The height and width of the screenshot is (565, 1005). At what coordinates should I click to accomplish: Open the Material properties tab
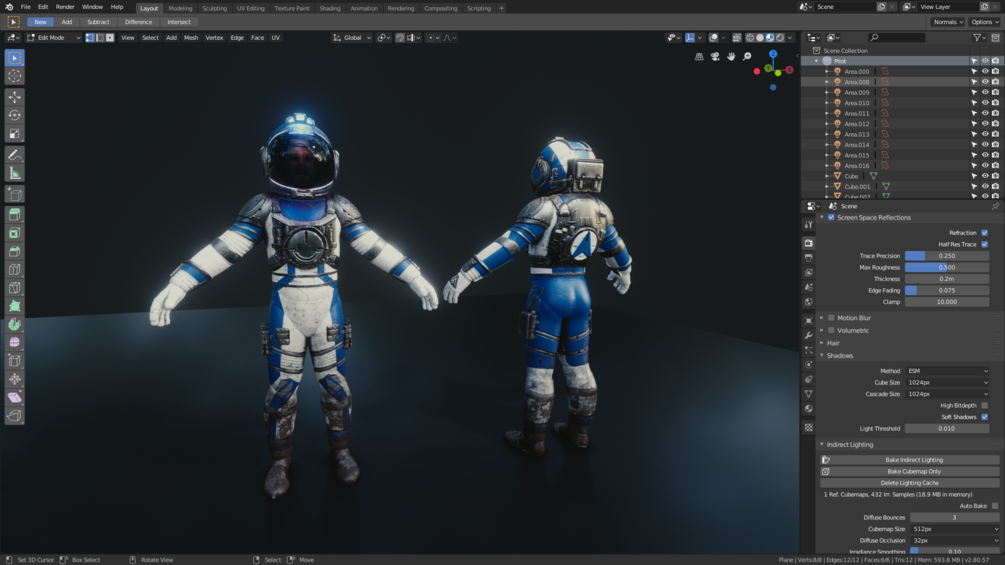(809, 409)
